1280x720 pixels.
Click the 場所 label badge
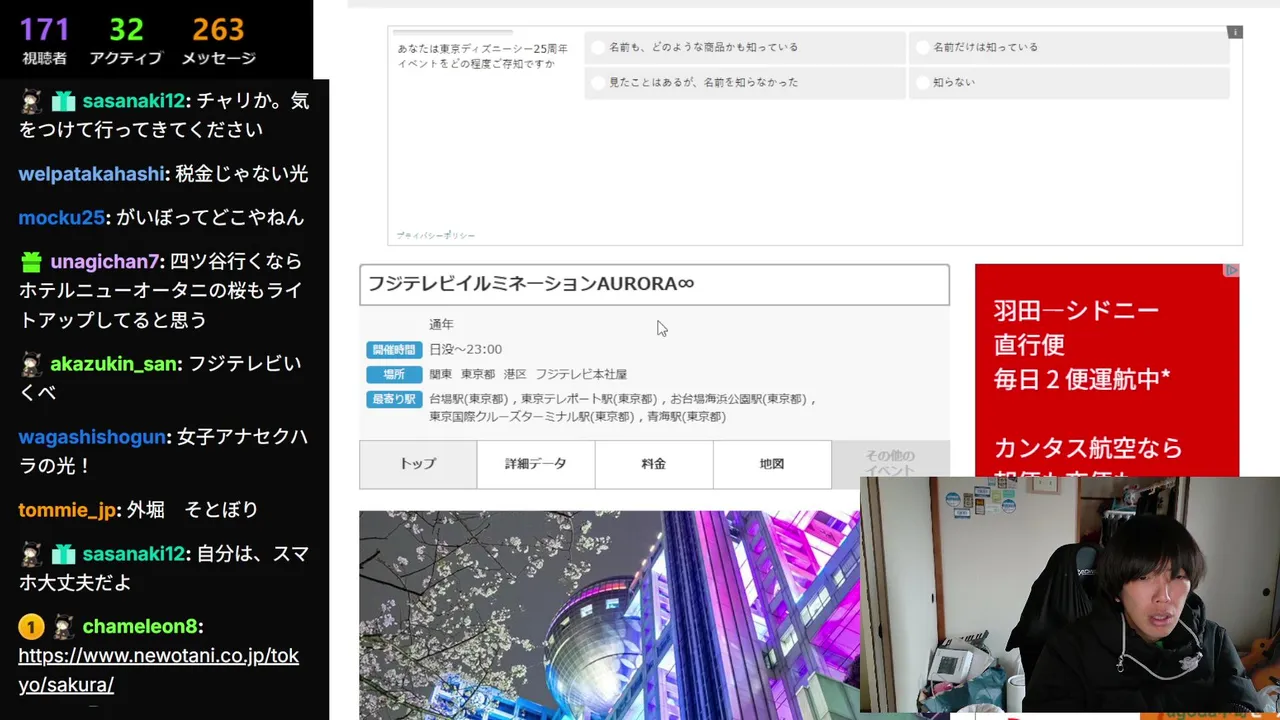point(394,374)
